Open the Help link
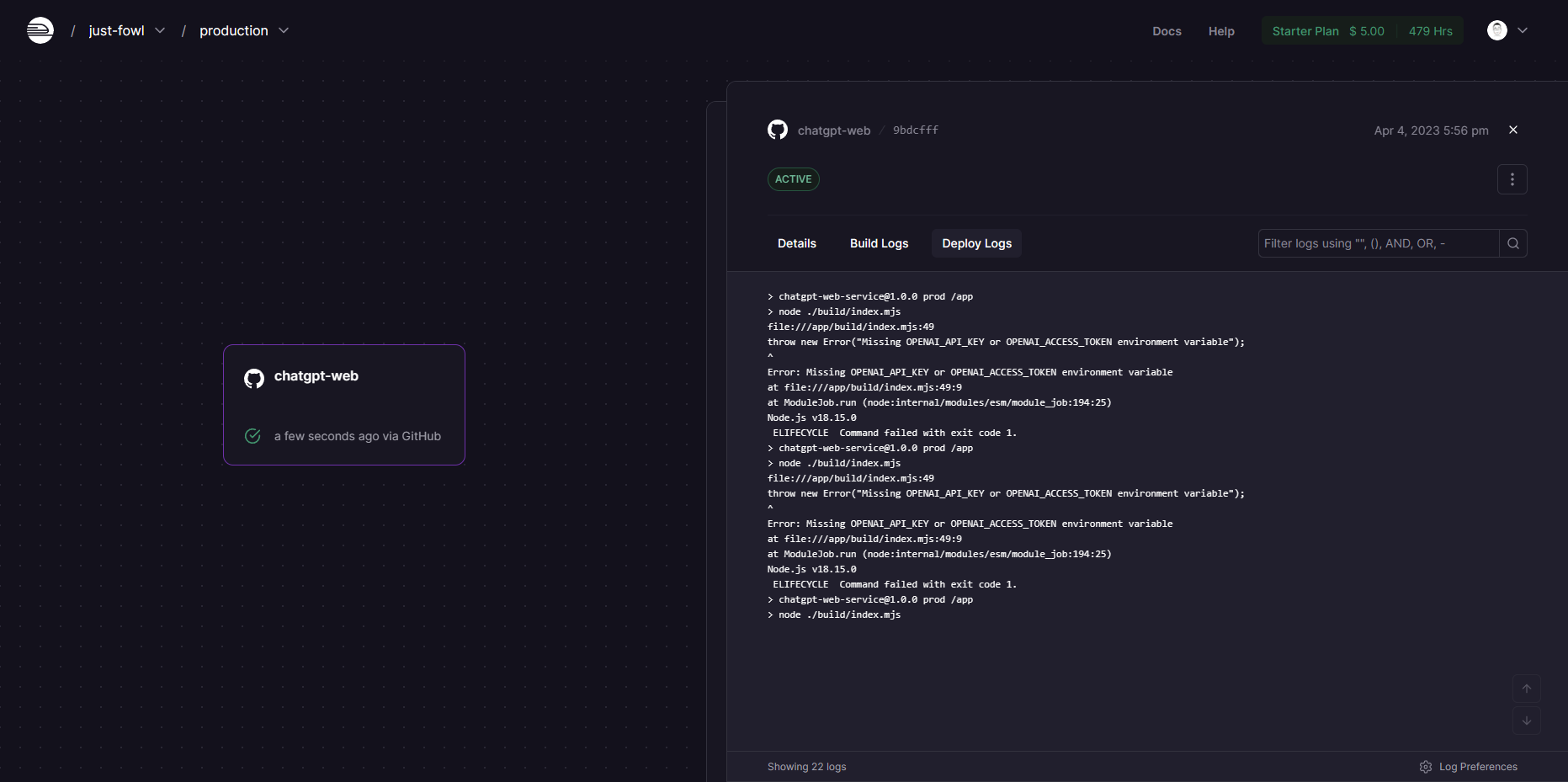Viewport: 1568px width, 782px height. tap(1221, 31)
